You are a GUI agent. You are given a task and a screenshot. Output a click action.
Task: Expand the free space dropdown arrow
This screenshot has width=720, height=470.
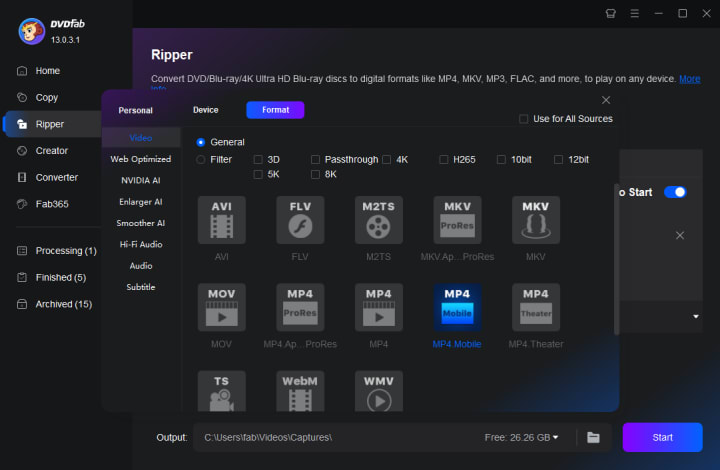pyautogui.click(x=556, y=437)
